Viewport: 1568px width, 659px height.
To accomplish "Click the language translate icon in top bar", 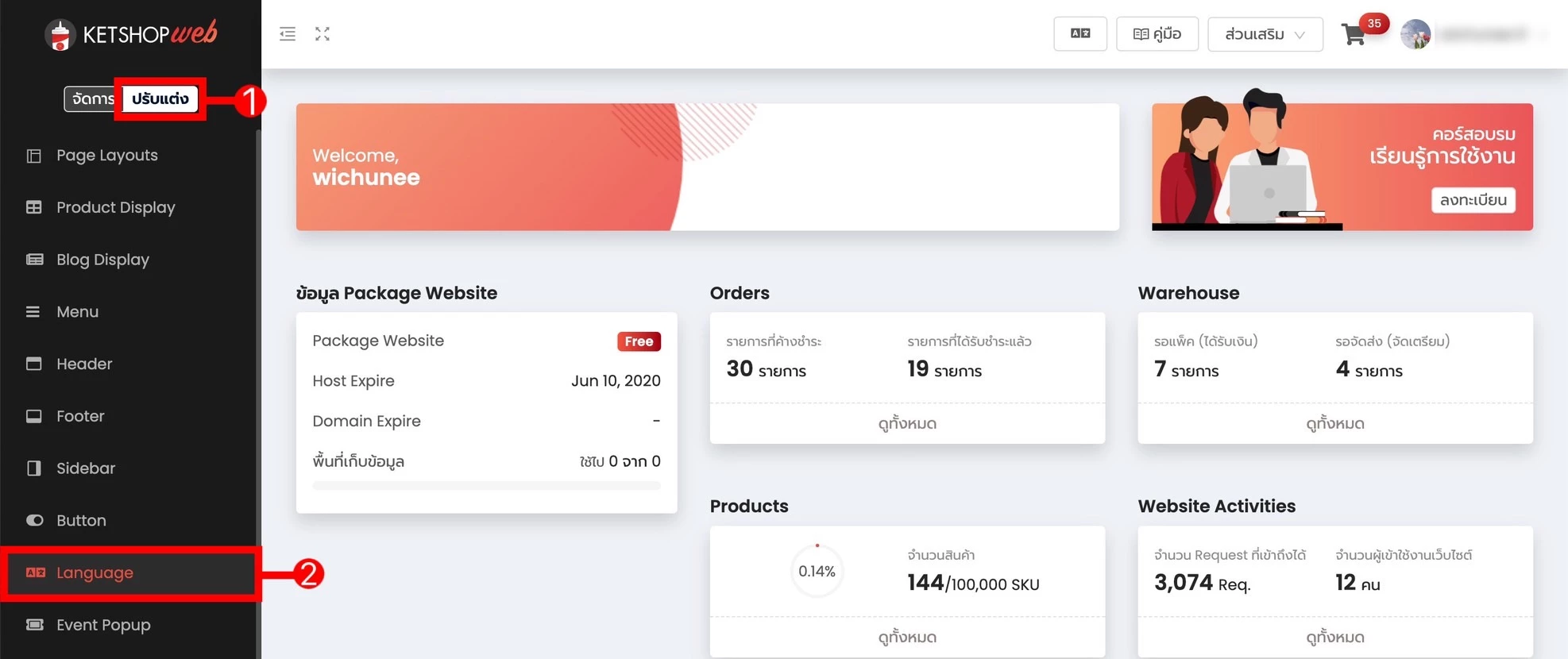I will point(1079,34).
